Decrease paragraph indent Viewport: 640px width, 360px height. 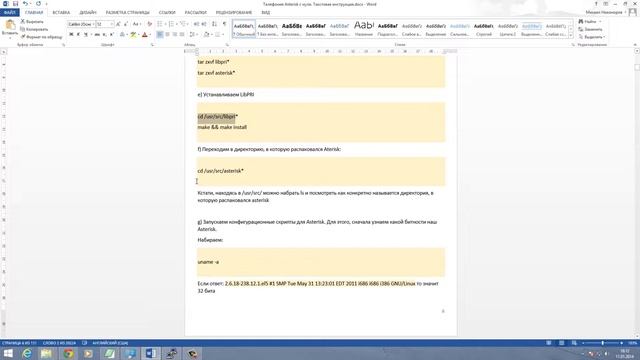click(196, 24)
